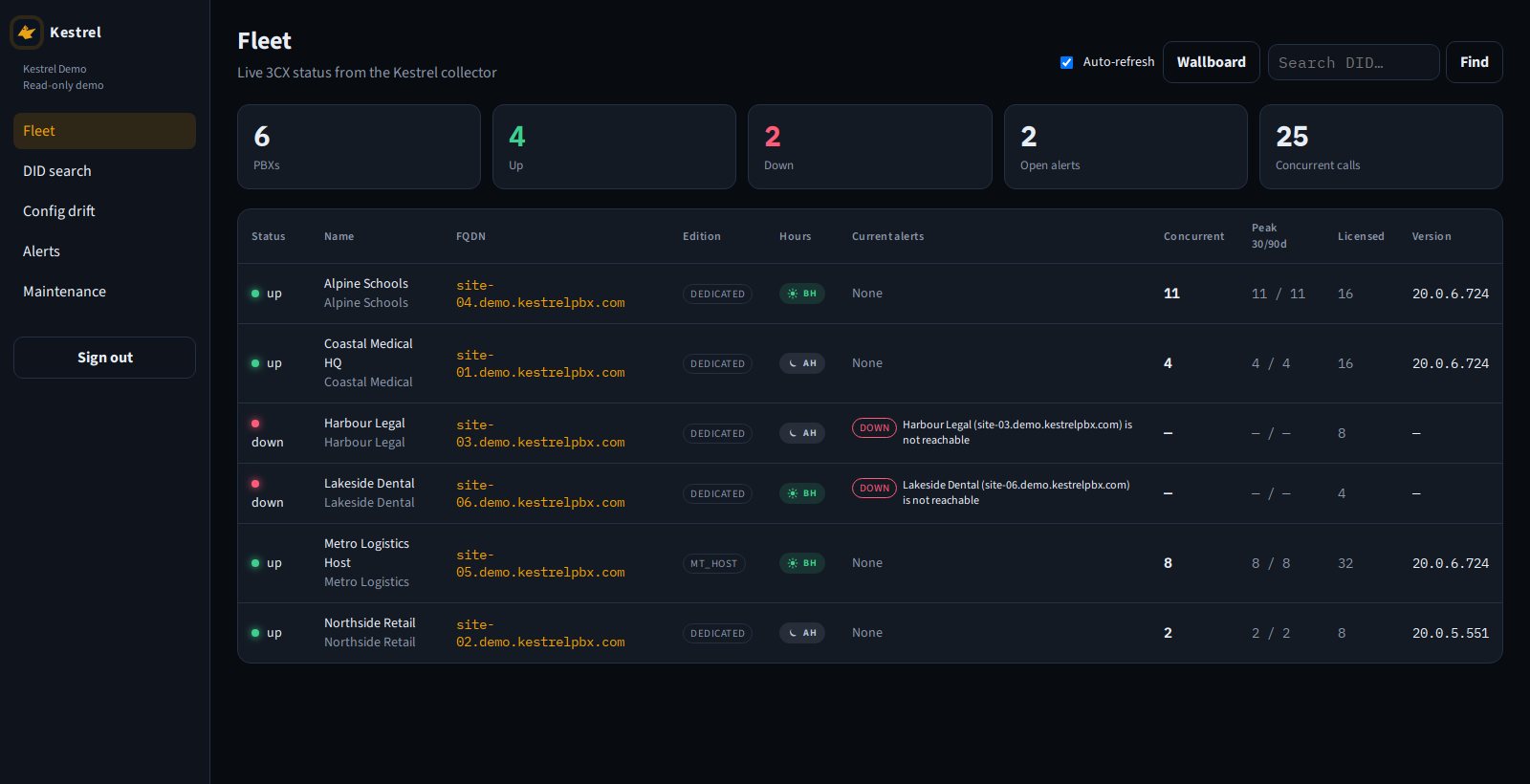
Task: Click version 20.0.5.551 in Northside Retail row
Action: coord(1451,633)
